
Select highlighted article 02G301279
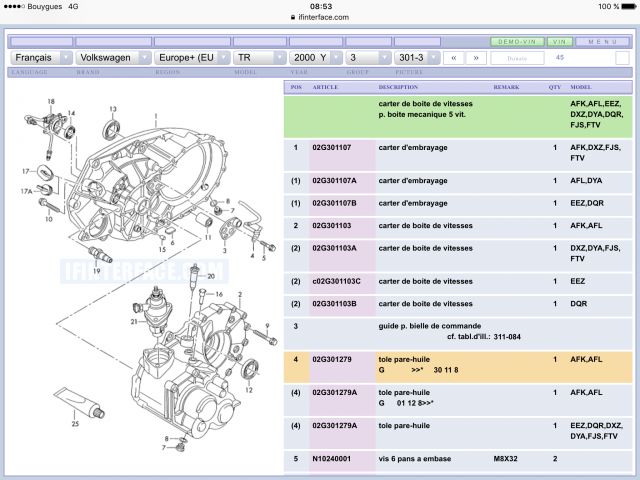pyautogui.click(x=332, y=359)
